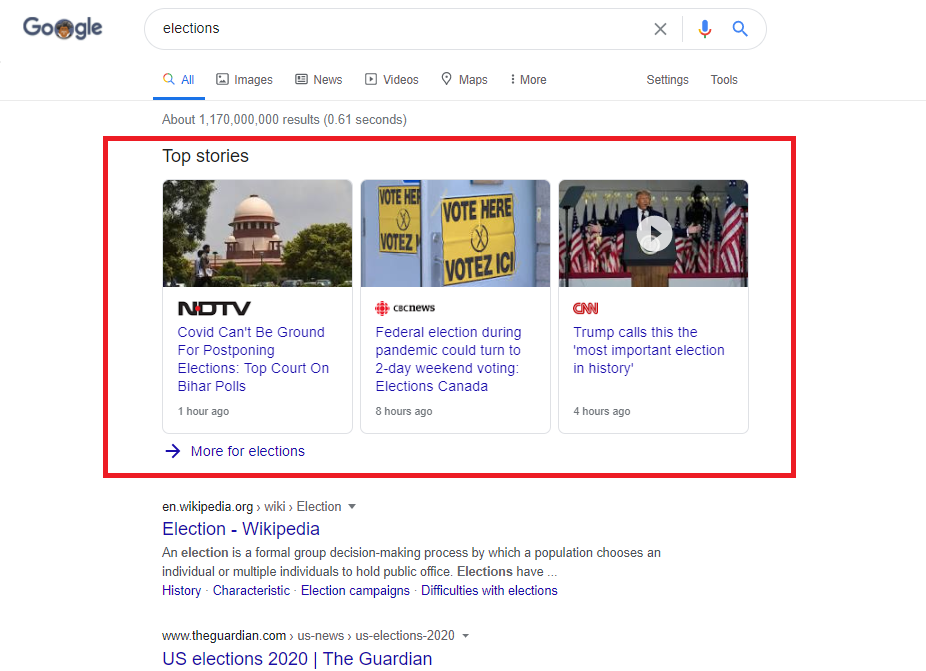Play the CNN Trump video

654,234
